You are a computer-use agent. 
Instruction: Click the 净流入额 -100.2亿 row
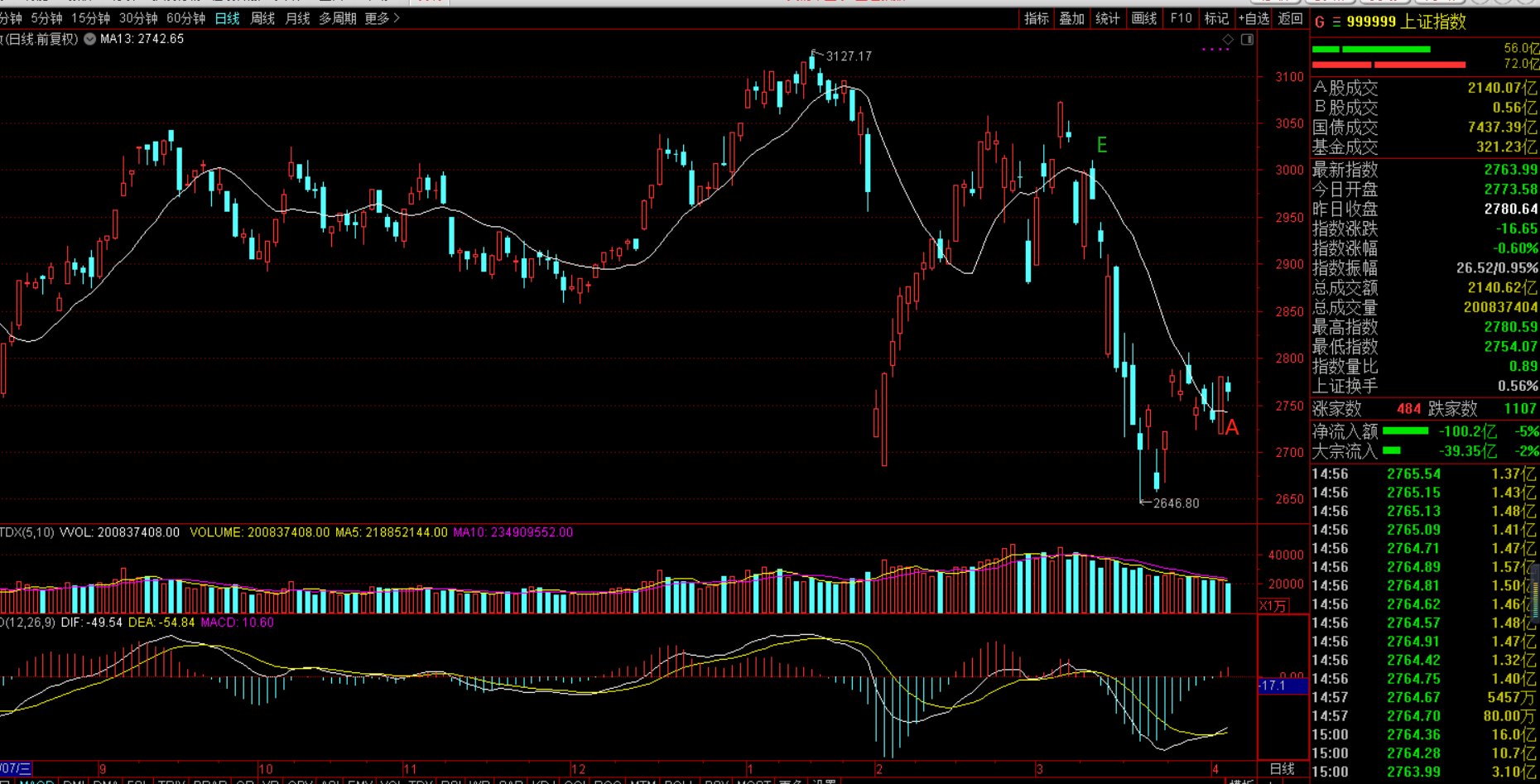[1425, 431]
